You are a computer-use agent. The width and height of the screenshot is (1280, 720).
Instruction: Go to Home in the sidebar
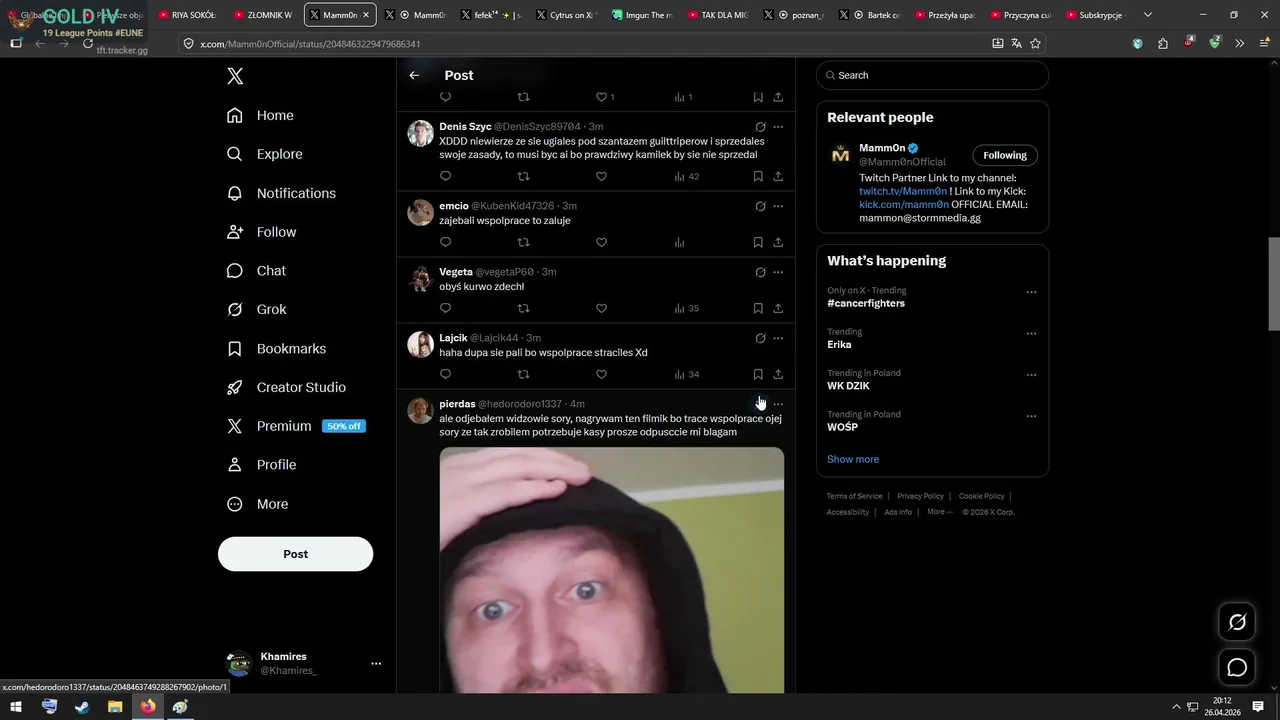(260, 115)
